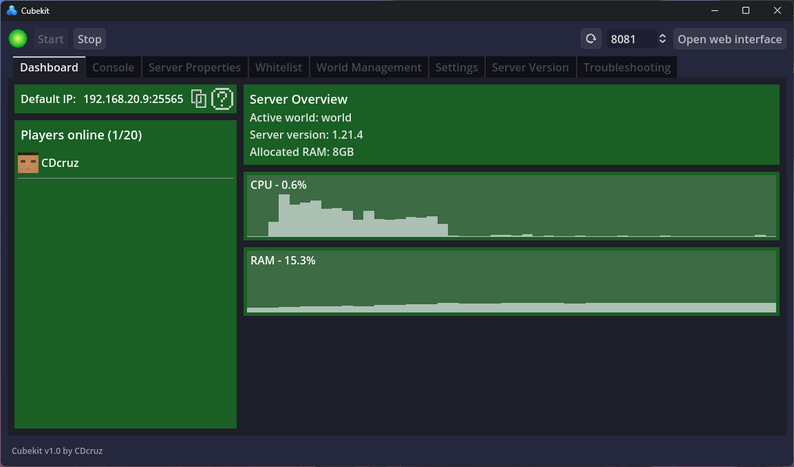
Task: Click the 'Players online (1/20)' heading
Action: 82,135
